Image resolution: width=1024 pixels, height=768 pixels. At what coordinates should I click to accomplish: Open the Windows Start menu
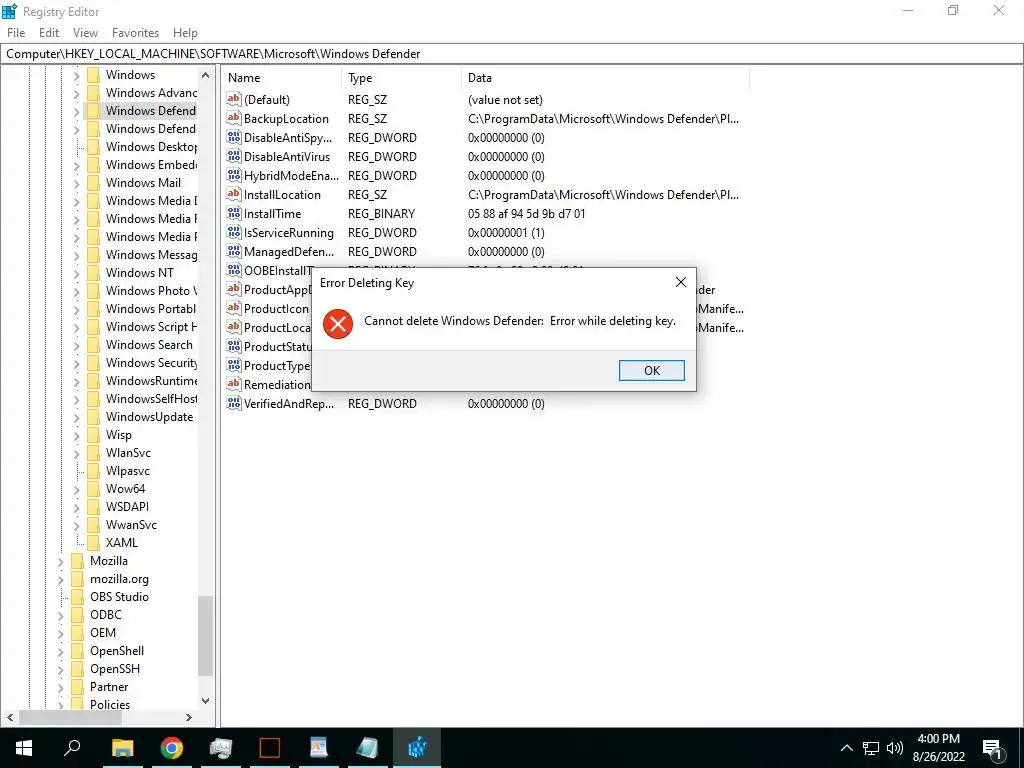[x=24, y=748]
